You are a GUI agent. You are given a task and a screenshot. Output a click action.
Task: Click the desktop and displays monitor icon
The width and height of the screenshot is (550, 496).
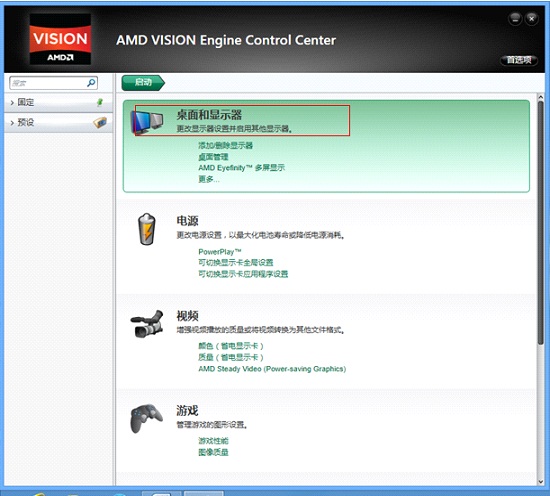click(147, 122)
